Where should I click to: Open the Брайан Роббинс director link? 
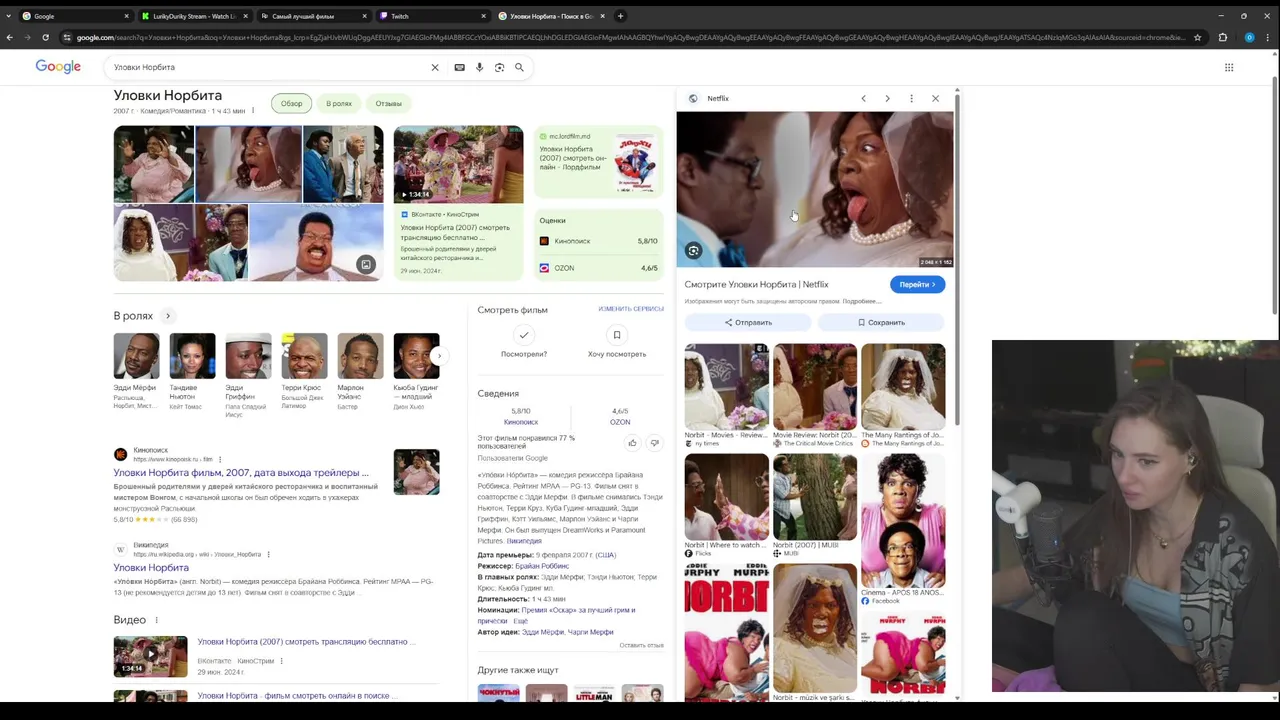542,566
